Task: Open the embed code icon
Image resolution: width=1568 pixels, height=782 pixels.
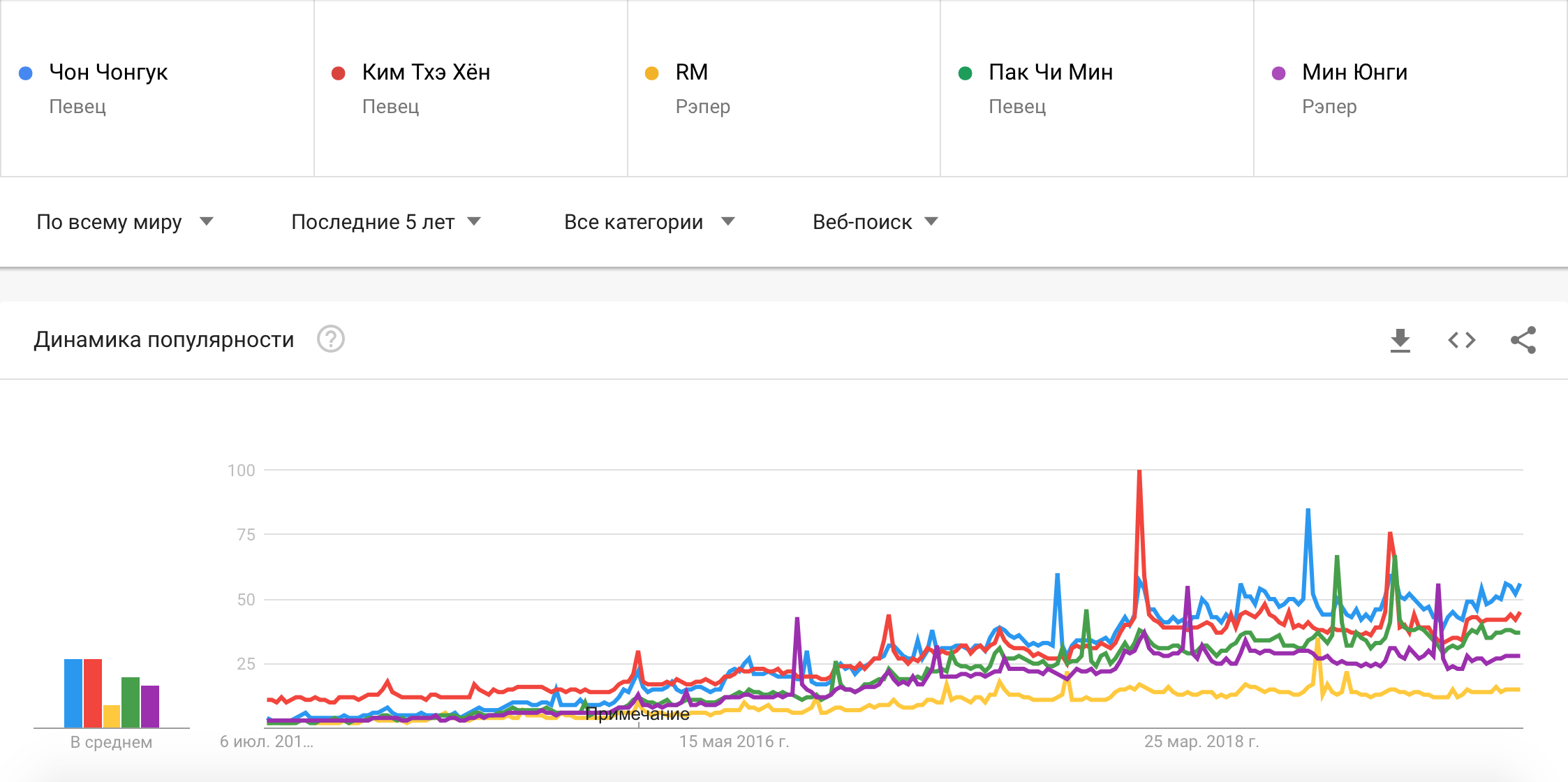Action: point(1461,340)
